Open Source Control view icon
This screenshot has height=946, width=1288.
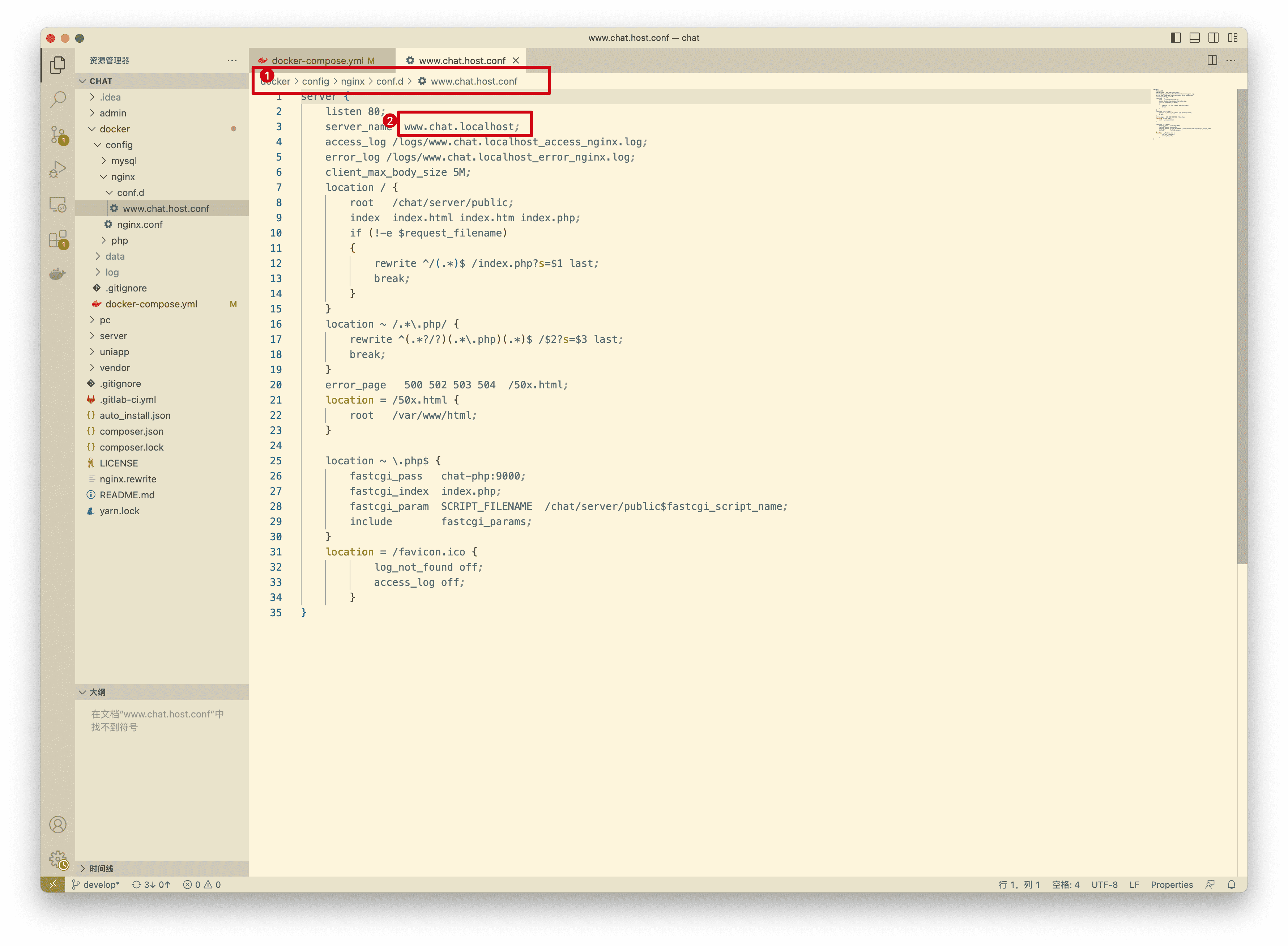[x=58, y=135]
